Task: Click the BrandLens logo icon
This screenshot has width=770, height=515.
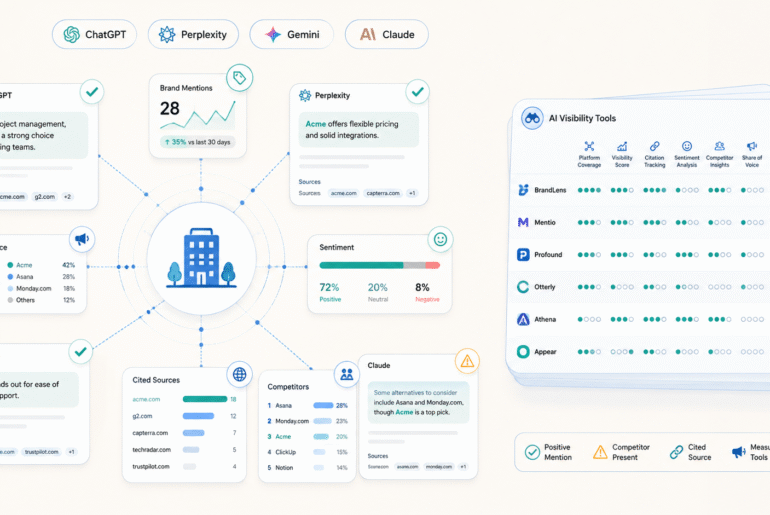Action: 523,190
